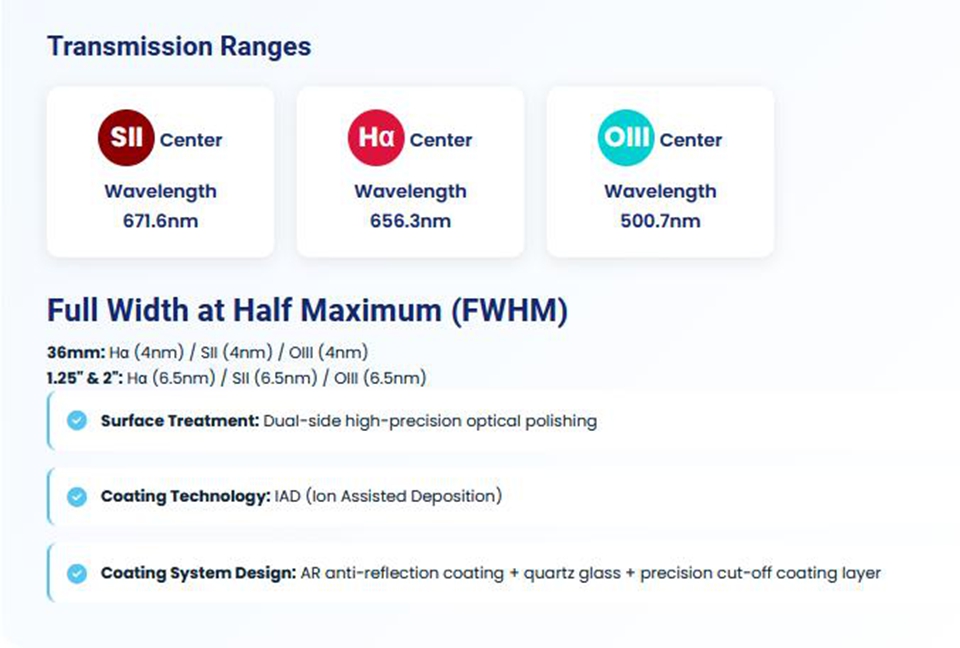Click the checkmark icon beside Surface Treatment
The height and width of the screenshot is (648, 960).
click(77, 421)
